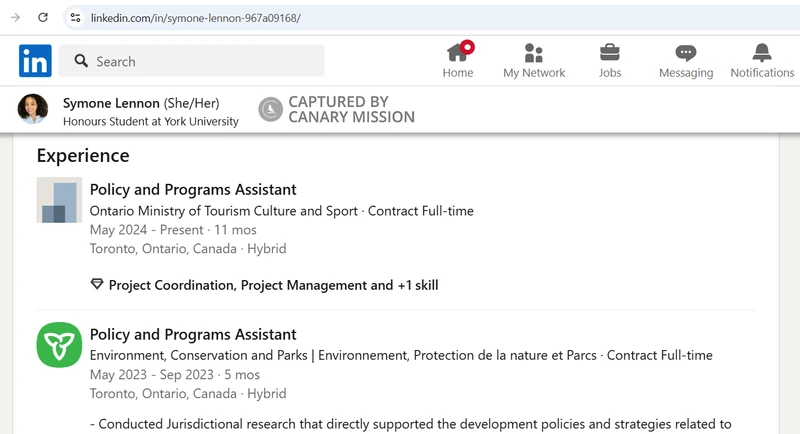Click May 2024 - Present date text
The width and height of the screenshot is (800, 434).
click(146, 230)
